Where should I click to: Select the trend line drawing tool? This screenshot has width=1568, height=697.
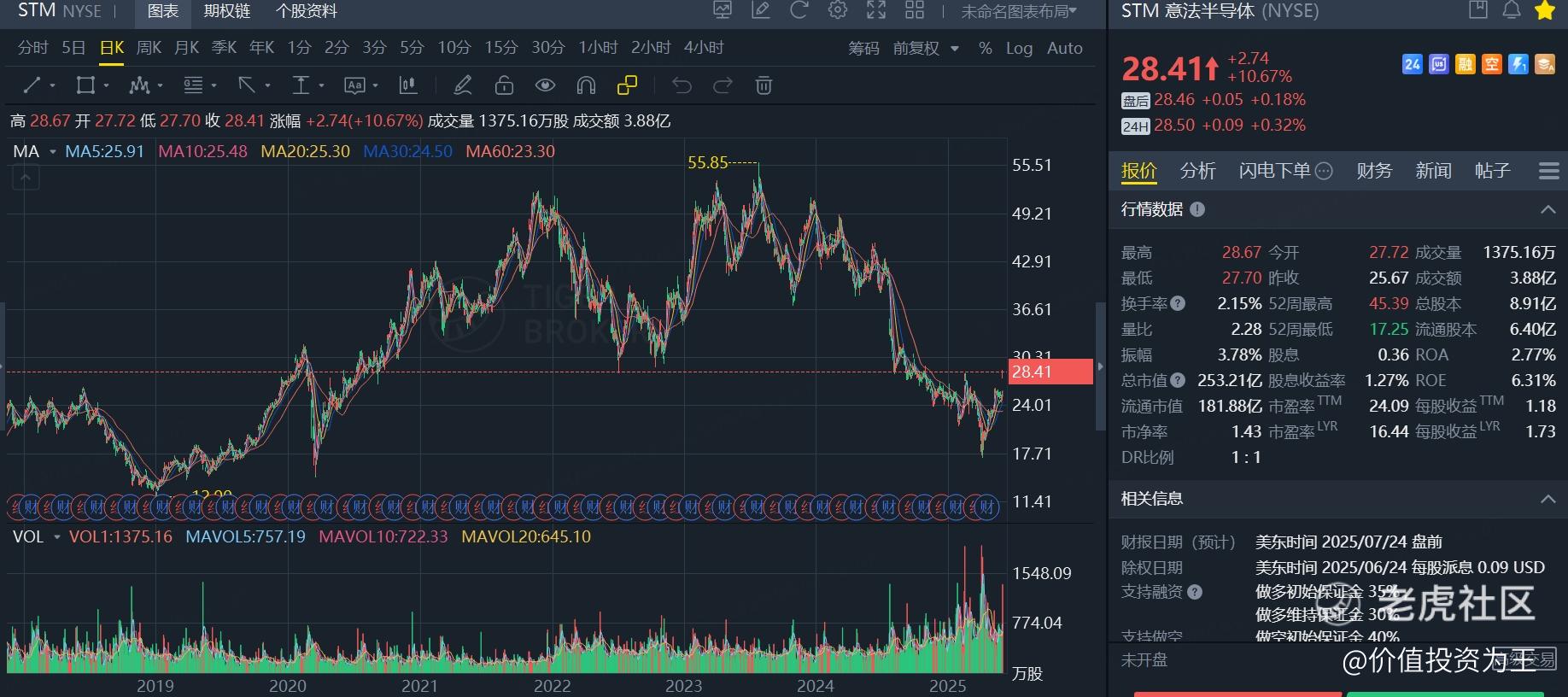pyautogui.click(x=32, y=85)
